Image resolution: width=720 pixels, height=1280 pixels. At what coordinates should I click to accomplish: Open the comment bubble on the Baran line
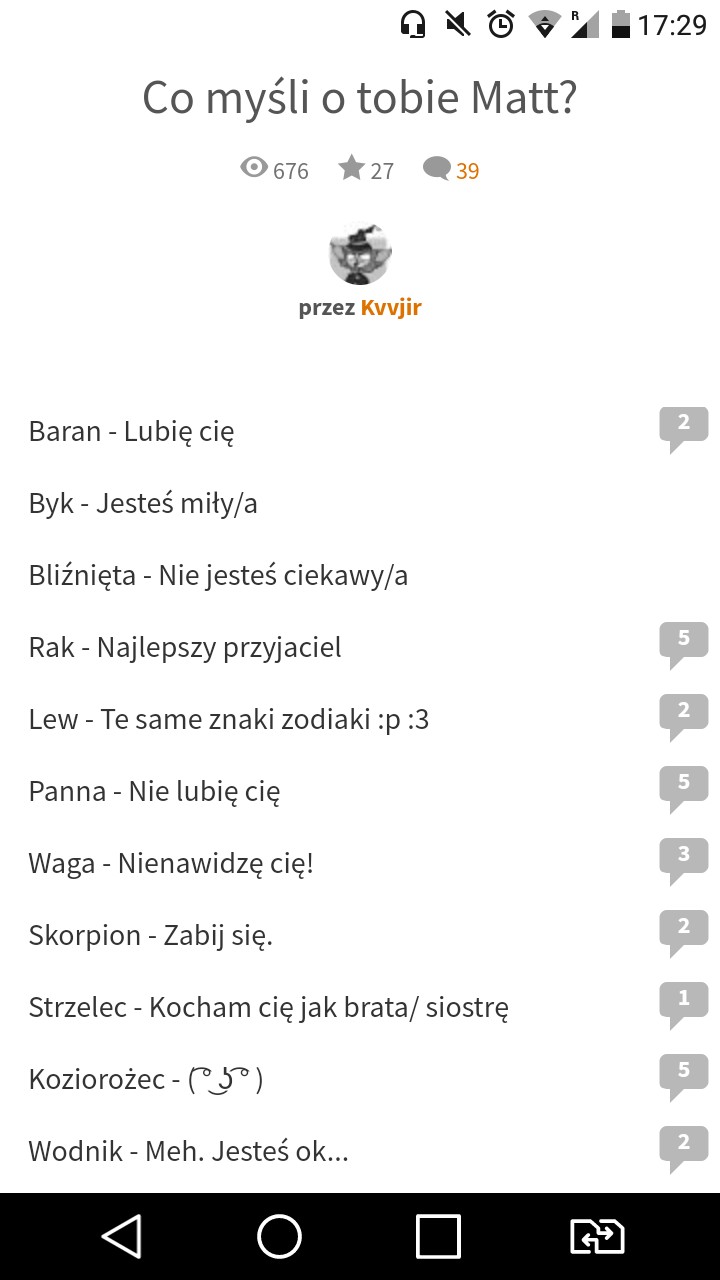[x=683, y=425]
